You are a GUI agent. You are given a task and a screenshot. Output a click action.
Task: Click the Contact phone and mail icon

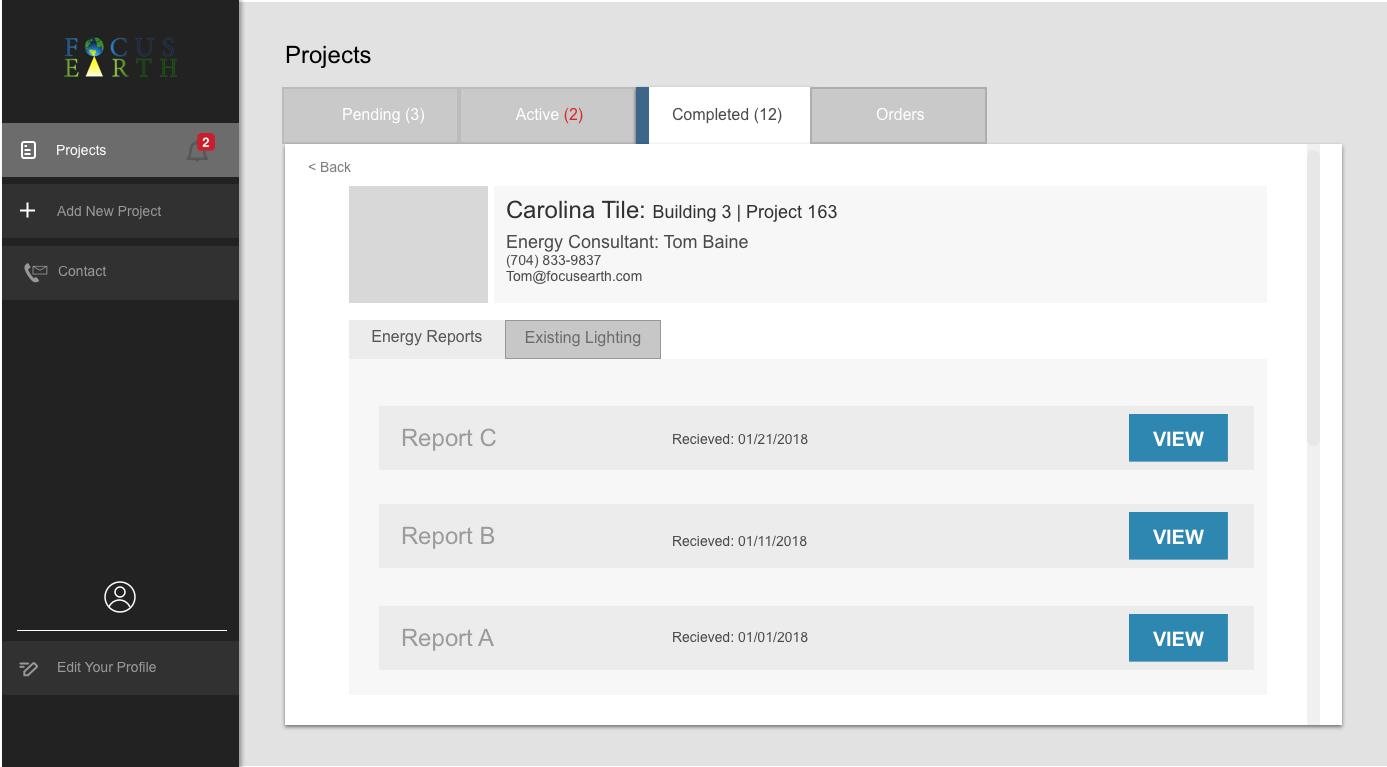pos(36,272)
